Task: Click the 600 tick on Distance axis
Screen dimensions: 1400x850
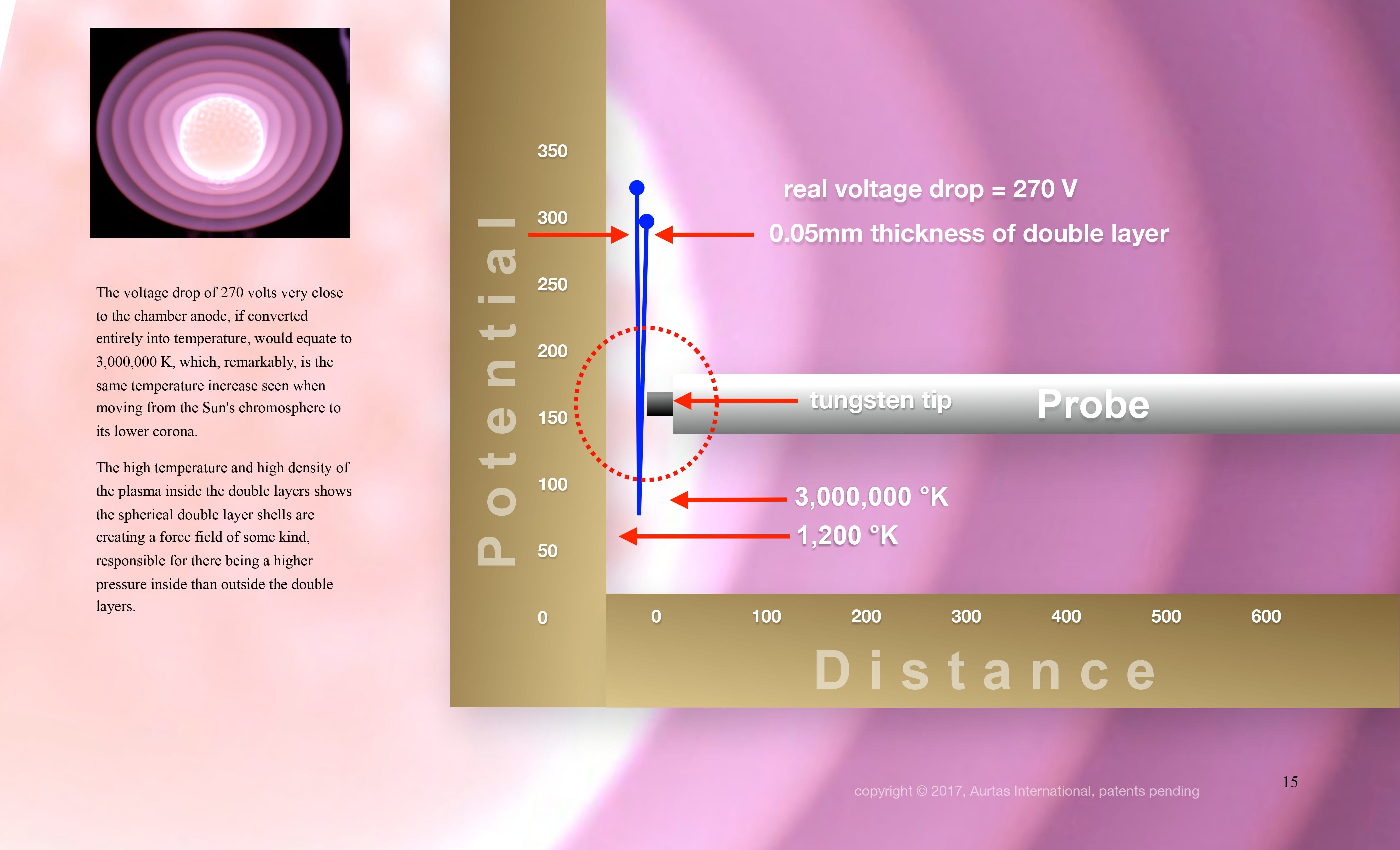Action: click(1265, 616)
